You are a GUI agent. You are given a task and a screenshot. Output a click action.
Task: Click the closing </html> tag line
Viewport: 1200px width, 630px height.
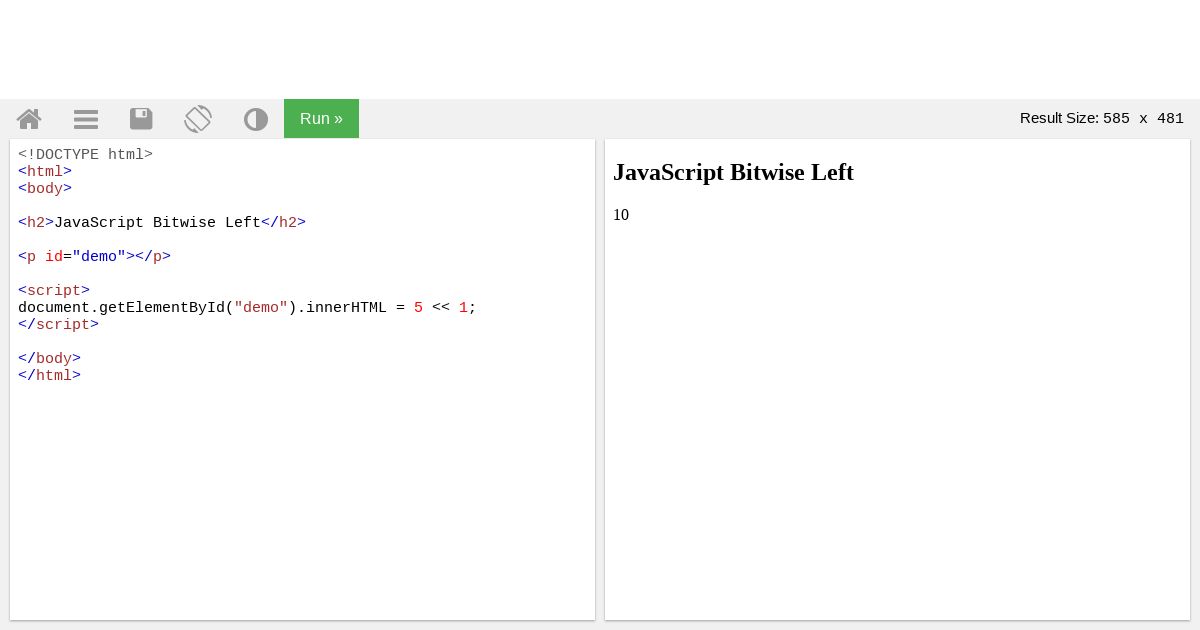pos(49,376)
